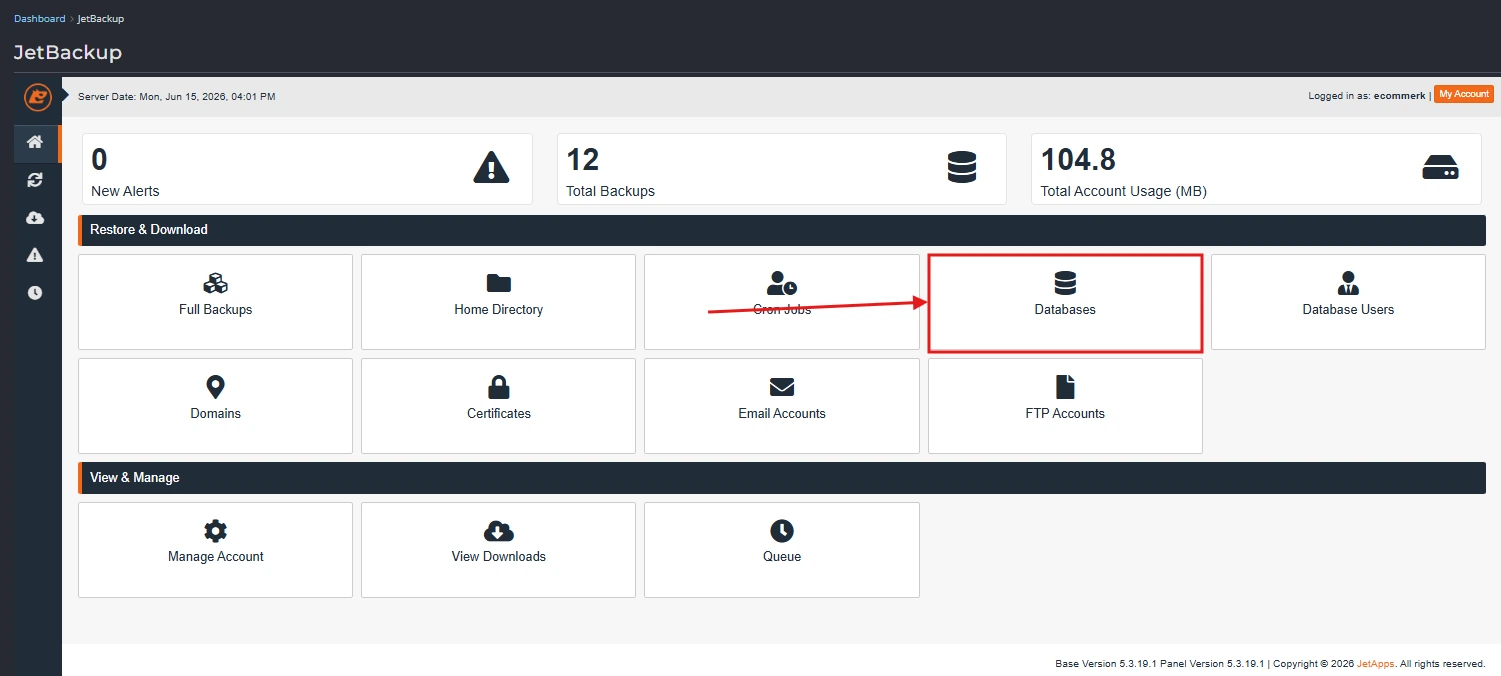1501x676 pixels.
Task: Click the Email Accounts envelope icon
Action: tap(782, 387)
